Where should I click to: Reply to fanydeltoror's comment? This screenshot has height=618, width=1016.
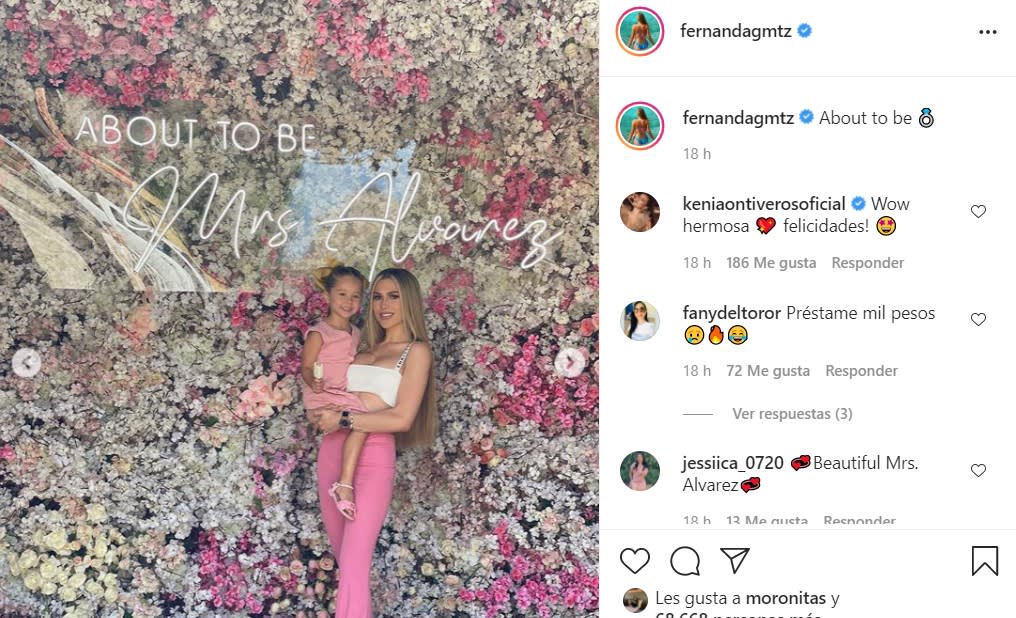(861, 371)
